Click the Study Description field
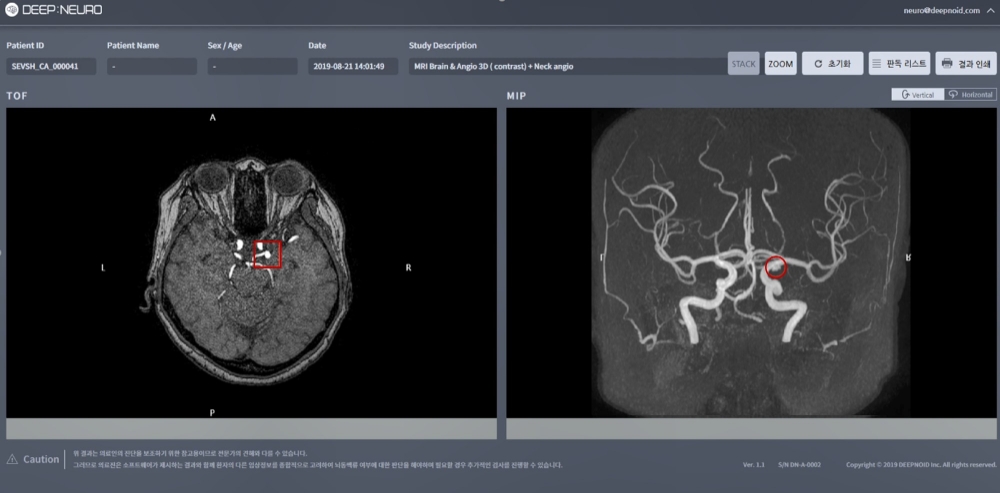Viewport: 1000px width, 493px height. coord(566,66)
